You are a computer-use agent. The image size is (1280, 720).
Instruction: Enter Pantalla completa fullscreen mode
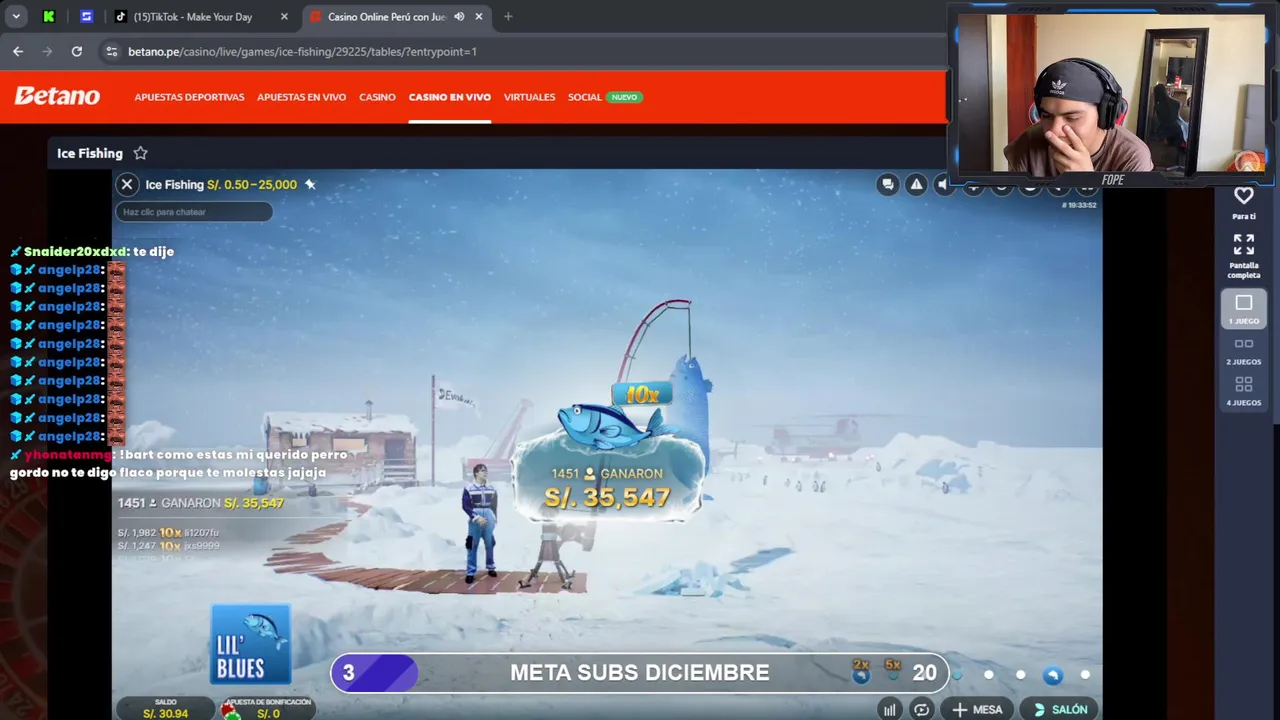click(1243, 257)
